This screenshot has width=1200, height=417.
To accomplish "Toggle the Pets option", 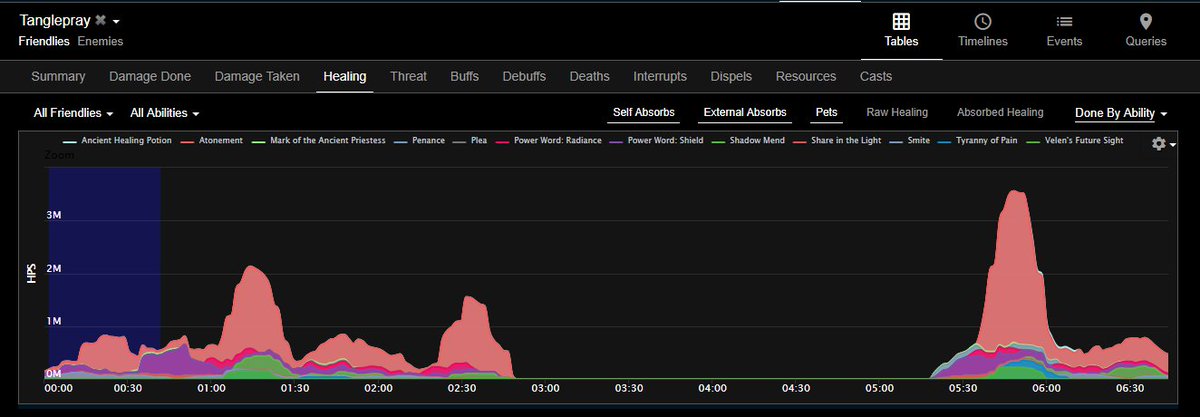I will pyautogui.click(x=827, y=112).
